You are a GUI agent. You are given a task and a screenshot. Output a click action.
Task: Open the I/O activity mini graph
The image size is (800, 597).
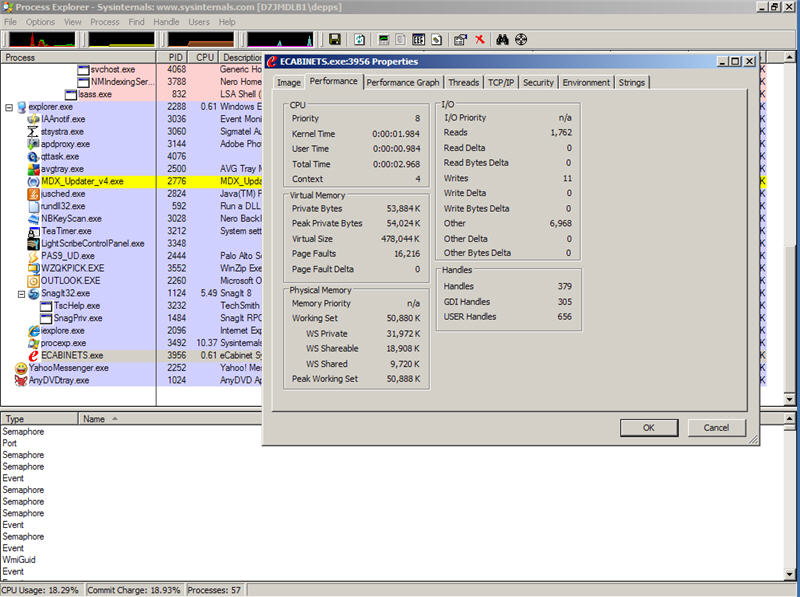tap(280, 39)
